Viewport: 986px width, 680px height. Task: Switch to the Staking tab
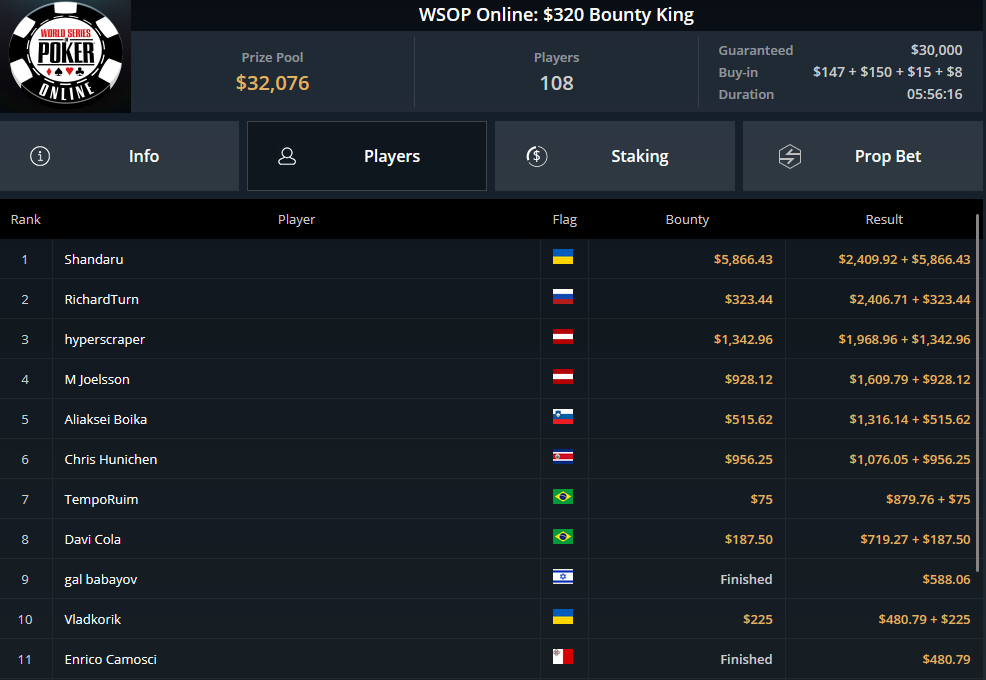click(x=615, y=156)
